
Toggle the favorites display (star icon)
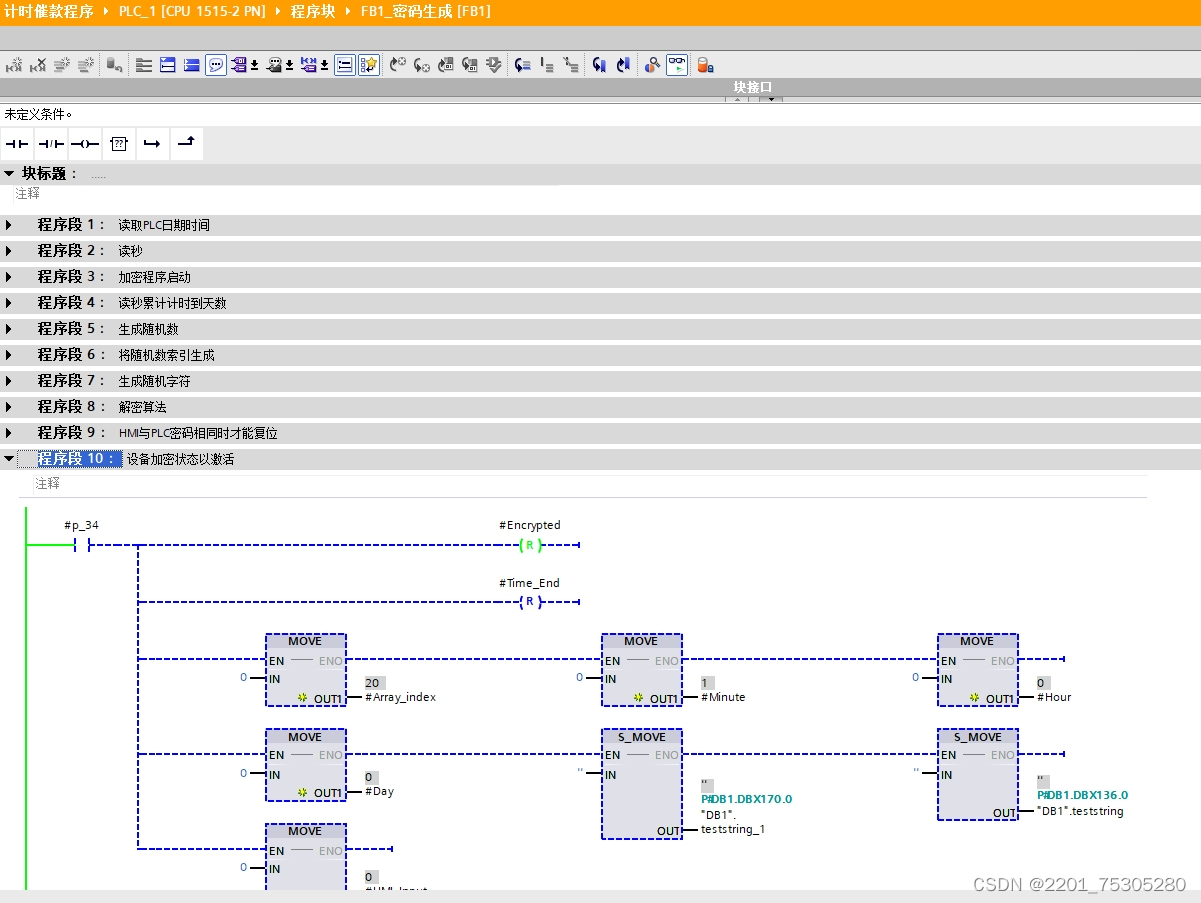[x=369, y=65]
